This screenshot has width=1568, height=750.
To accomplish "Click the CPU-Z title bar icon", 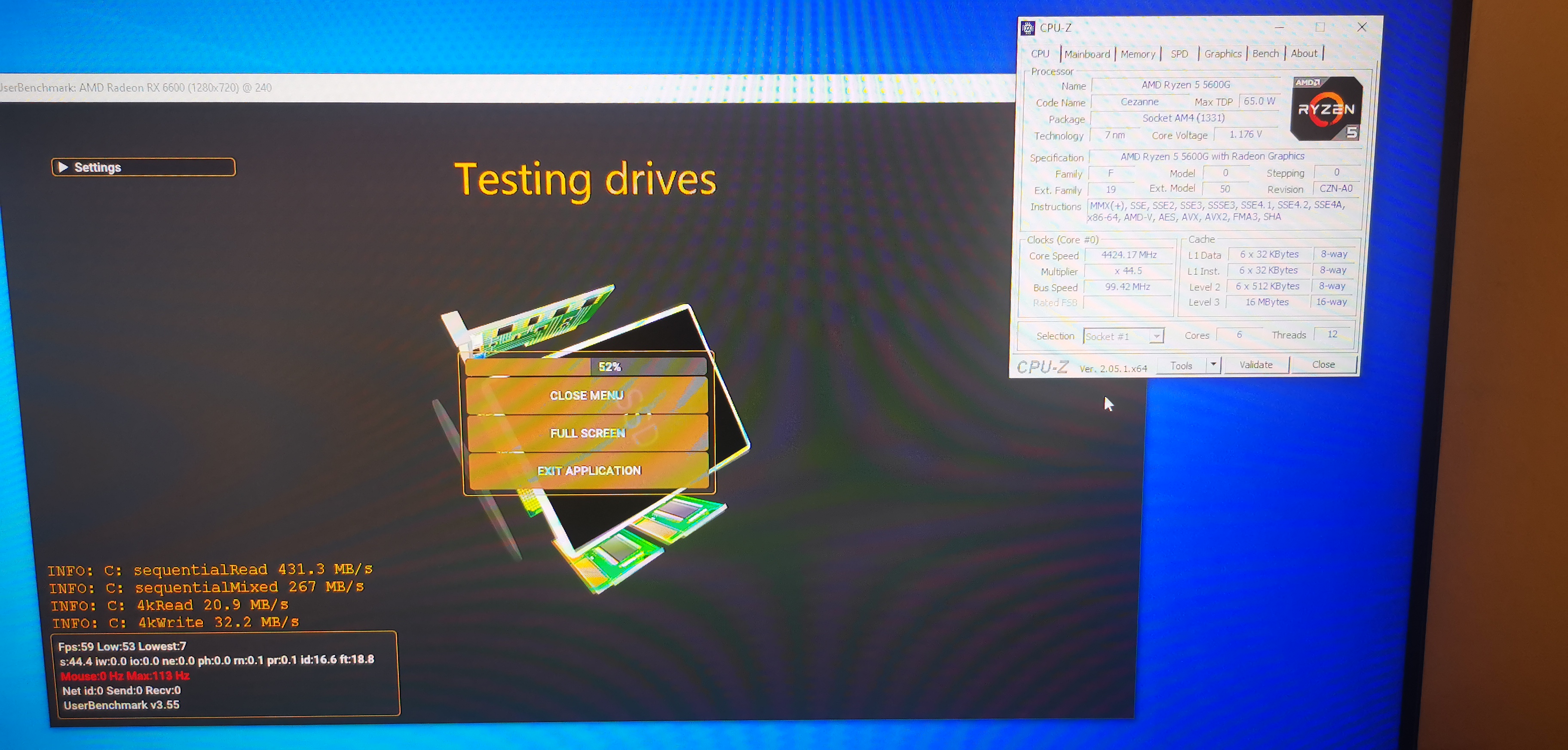I will [1027, 28].
